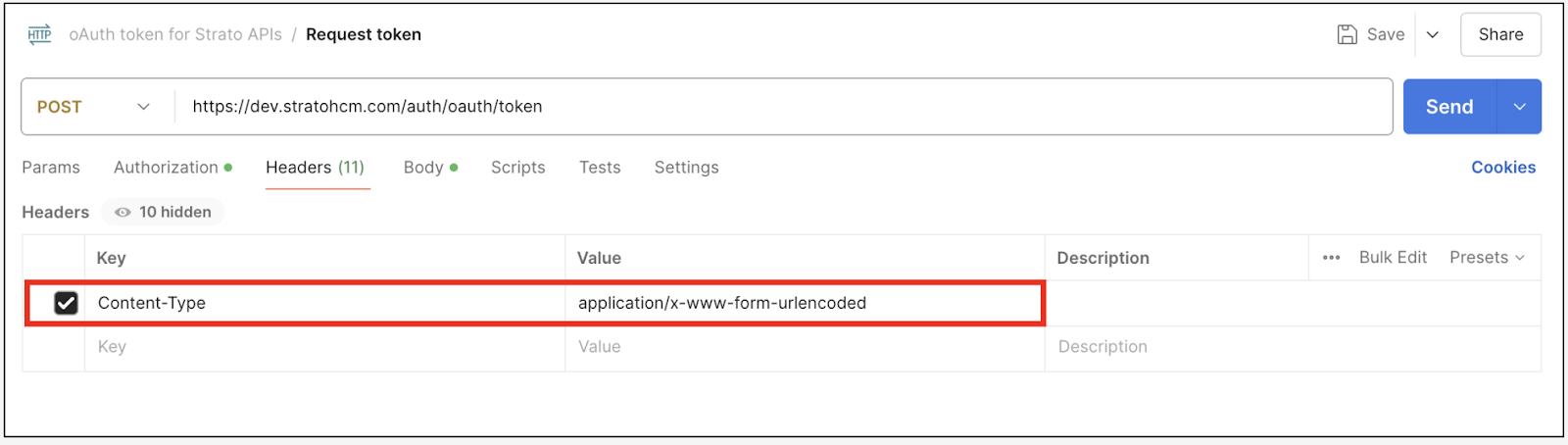
Task: Click the Save floppy disk icon
Action: (1347, 35)
